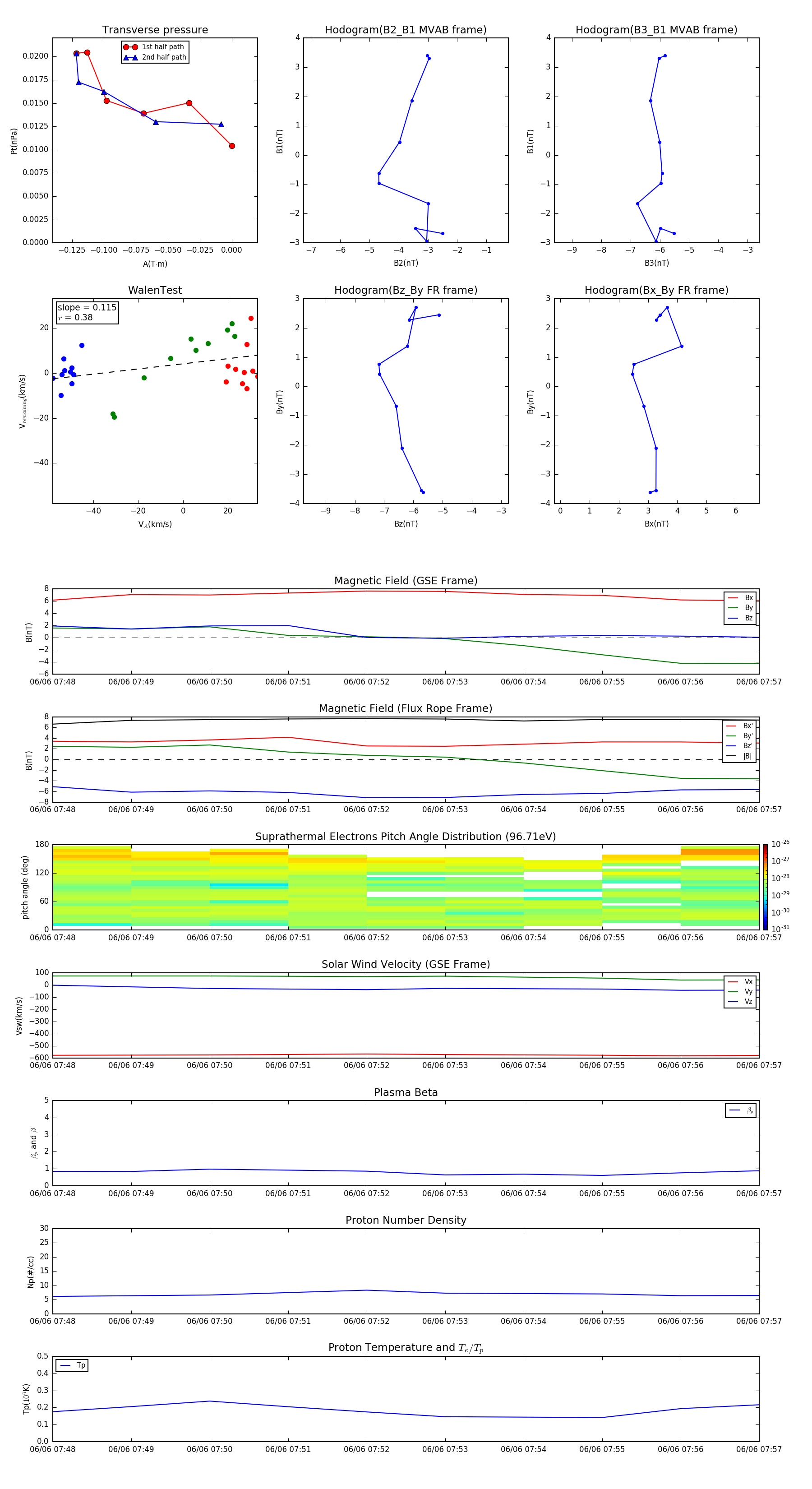Click the 'B2(nT)' x-axis label
812x1489 pixels.
pos(406,263)
